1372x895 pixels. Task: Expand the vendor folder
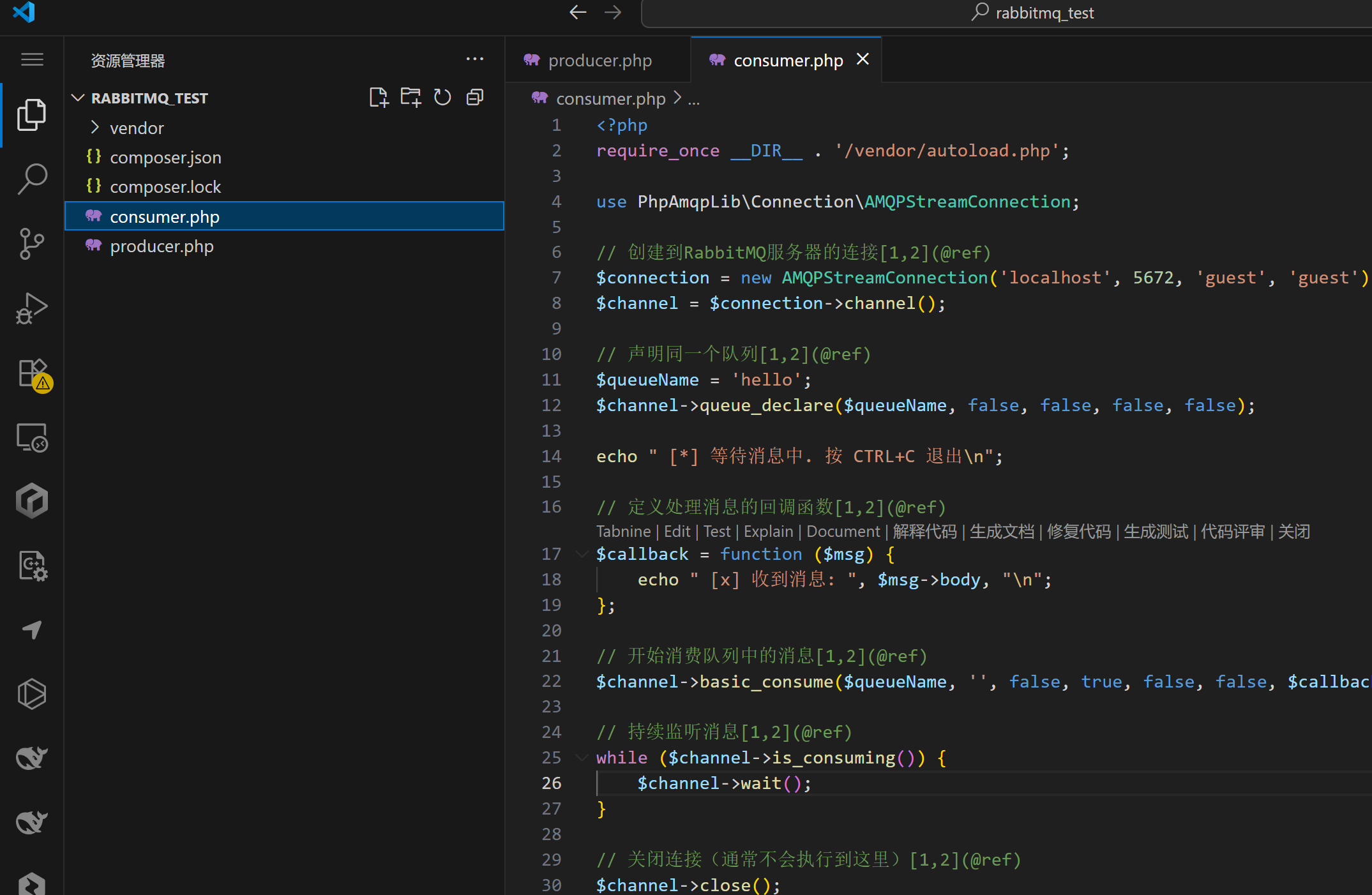point(95,128)
